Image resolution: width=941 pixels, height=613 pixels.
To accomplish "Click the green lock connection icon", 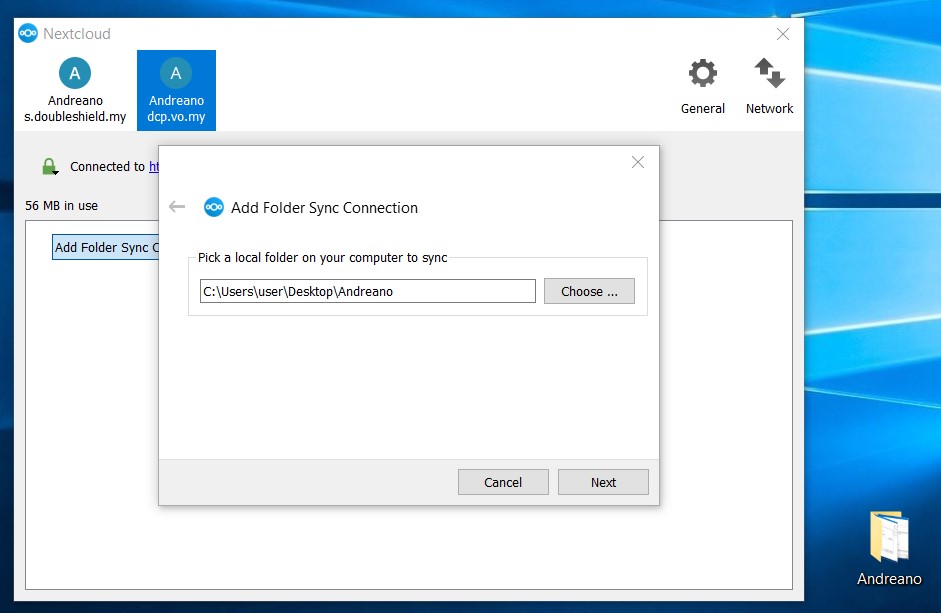I will click(x=49, y=167).
